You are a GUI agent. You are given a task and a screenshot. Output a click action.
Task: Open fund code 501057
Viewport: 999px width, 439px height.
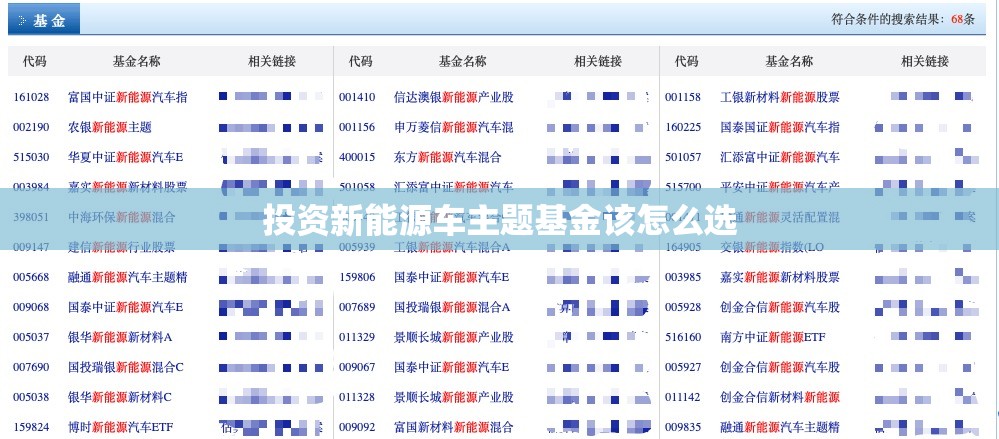pyautogui.click(x=683, y=157)
